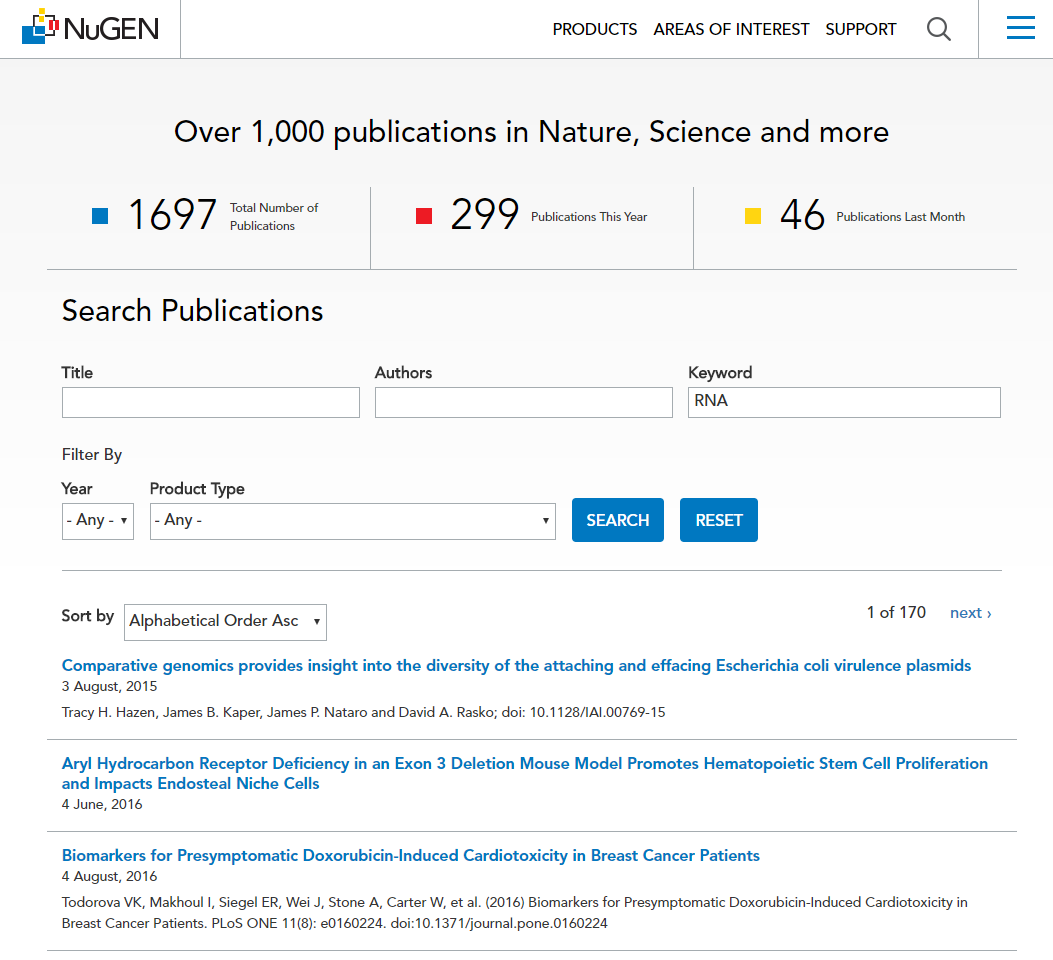1053x960 pixels.
Task: Click the red Publications This Year square
Action: point(424,216)
